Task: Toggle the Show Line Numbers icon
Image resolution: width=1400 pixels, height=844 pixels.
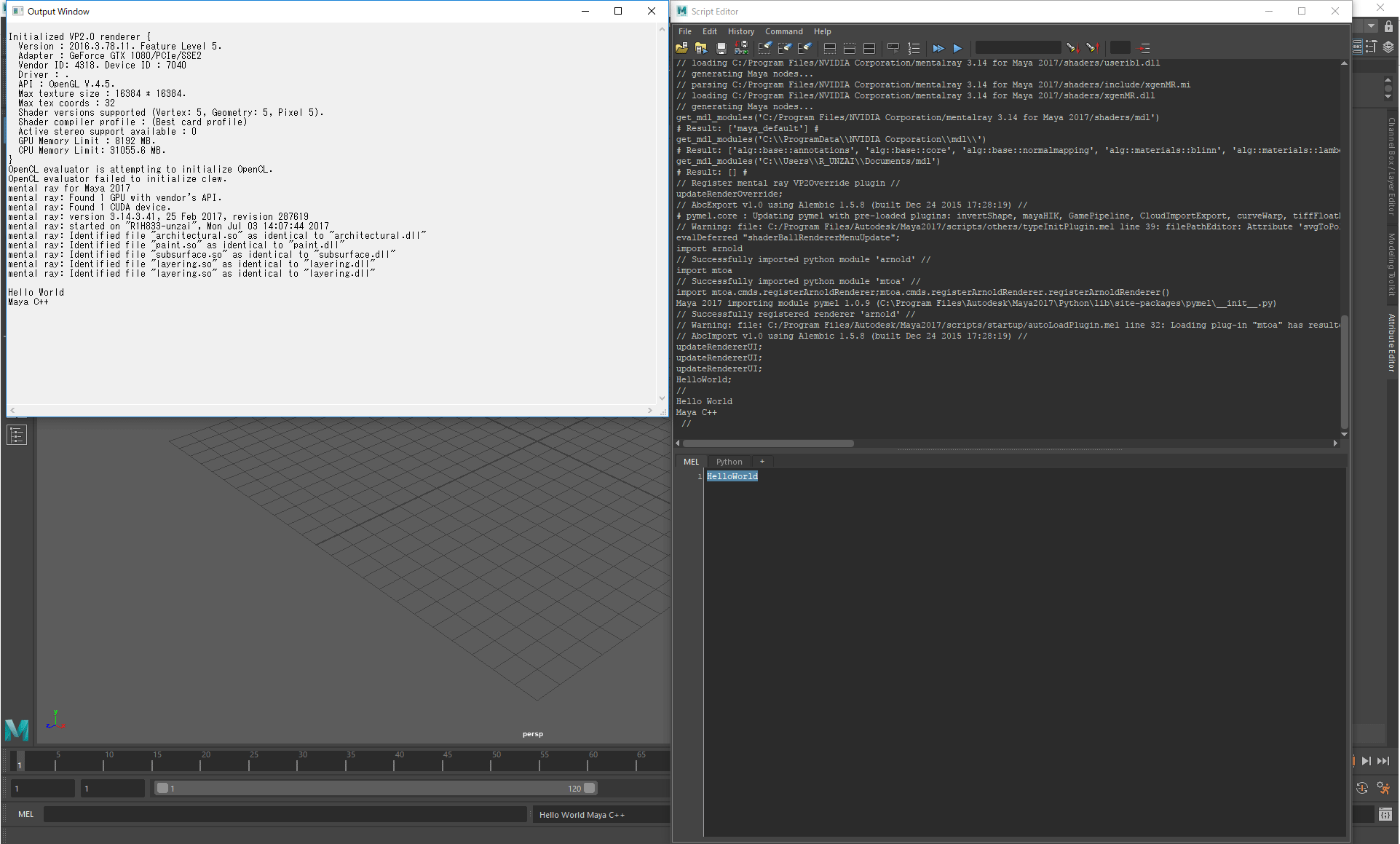Action: [914, 48]
